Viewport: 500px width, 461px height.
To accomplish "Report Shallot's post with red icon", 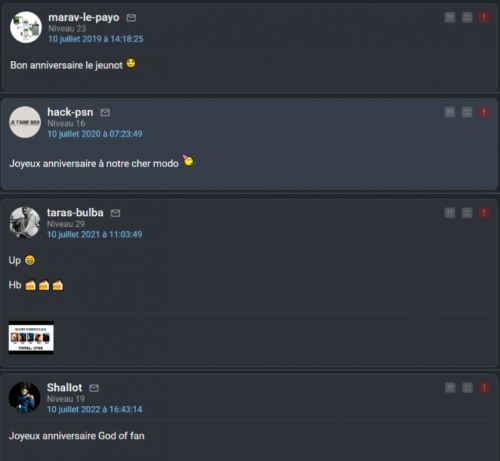I will pyautogui.click(x=484, y=388).
